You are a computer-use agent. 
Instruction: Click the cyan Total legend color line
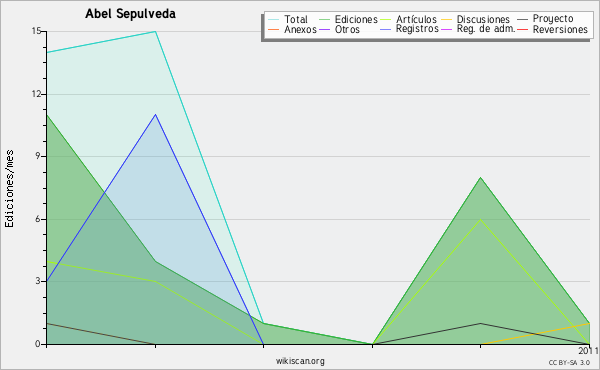pyautogui.click(x=274, y=19)
